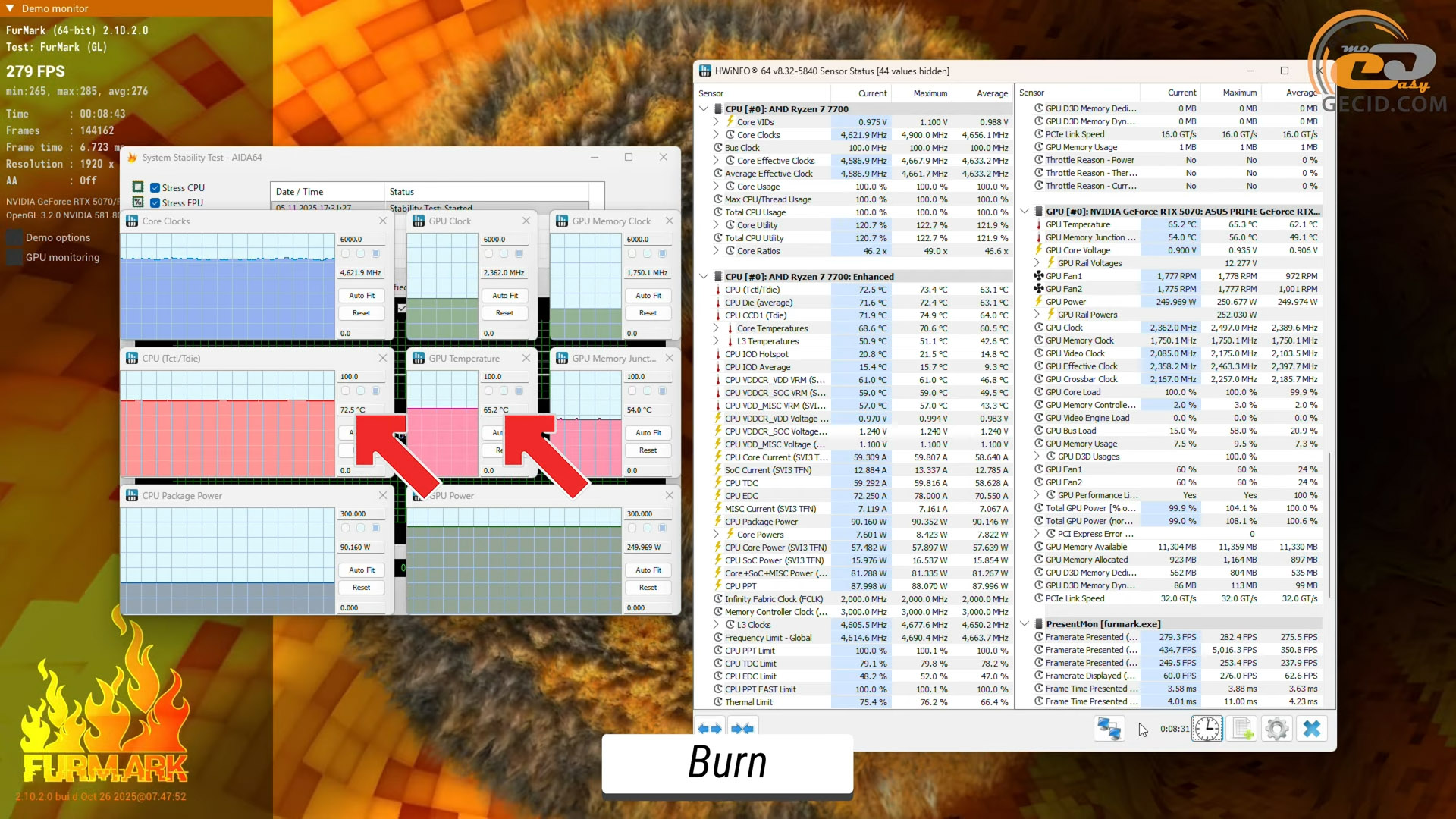Close sensors with the blue X icon
This screenshot has height=819, width=1456.
click(x=1312, y=729)
